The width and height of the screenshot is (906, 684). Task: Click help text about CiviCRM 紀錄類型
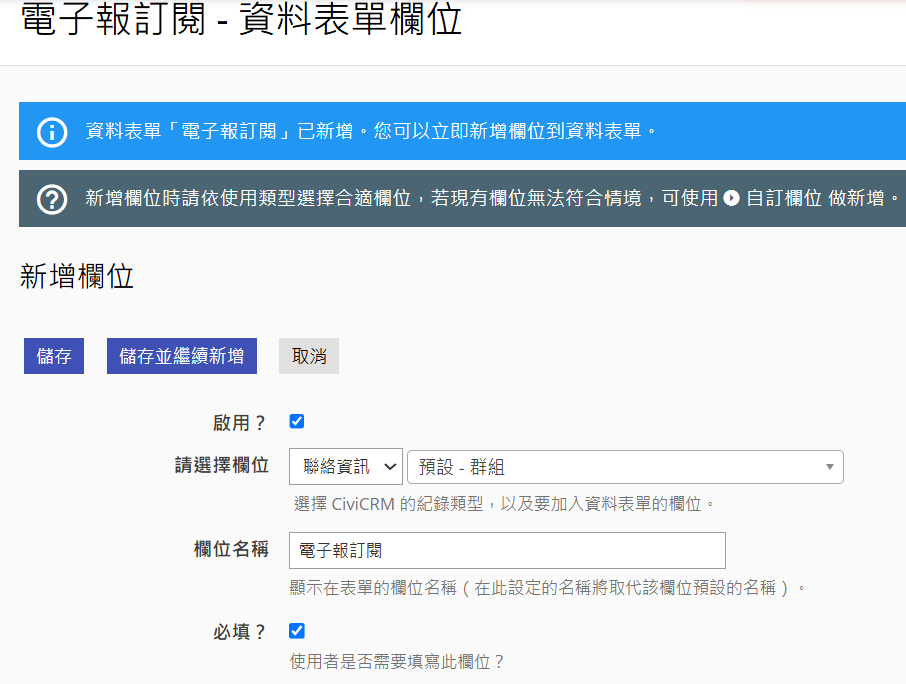point(504,504)
